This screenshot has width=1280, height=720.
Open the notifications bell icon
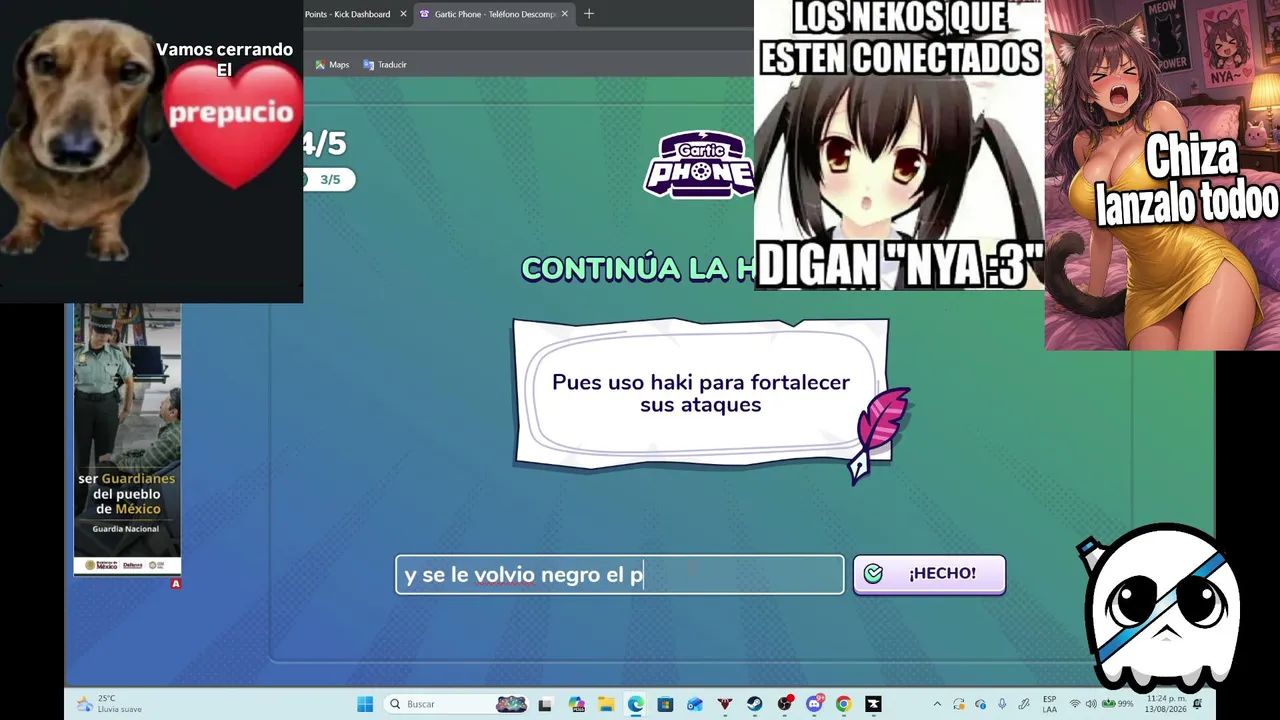(1198, 704)
